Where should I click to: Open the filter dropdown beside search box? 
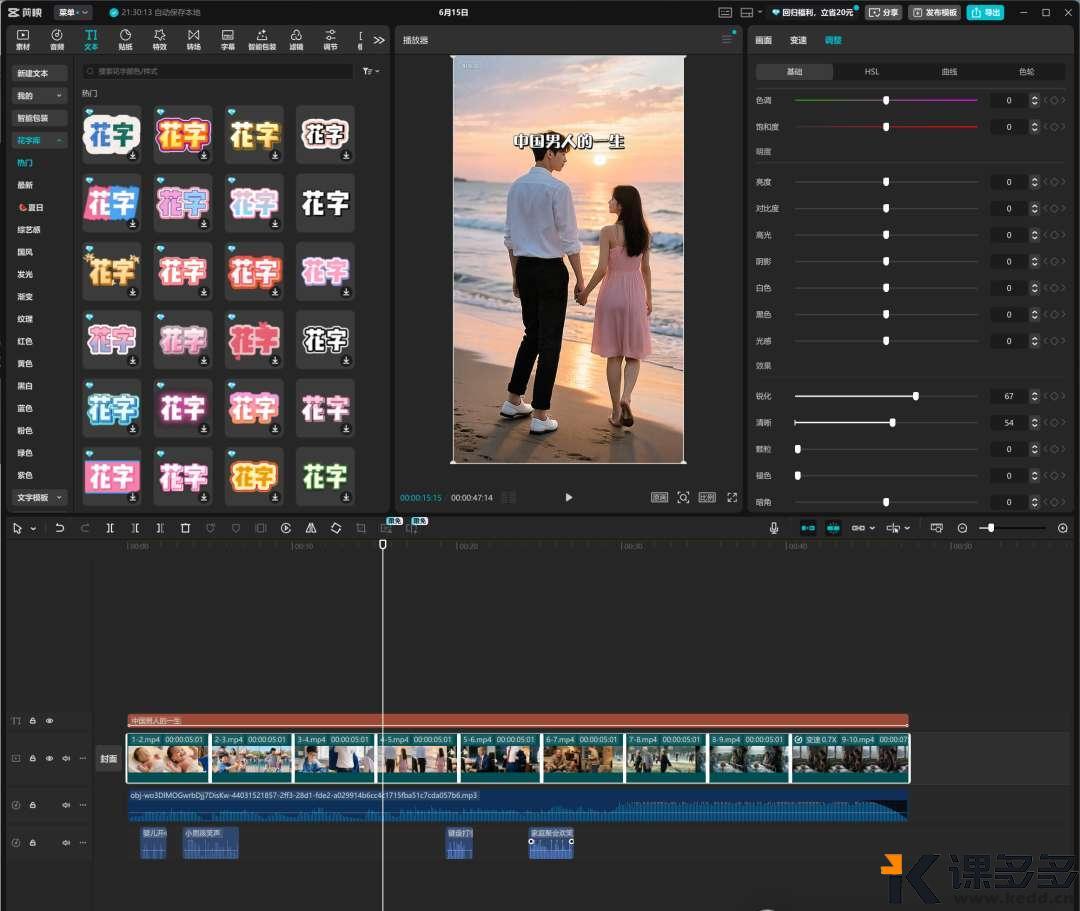pos(371,71)
